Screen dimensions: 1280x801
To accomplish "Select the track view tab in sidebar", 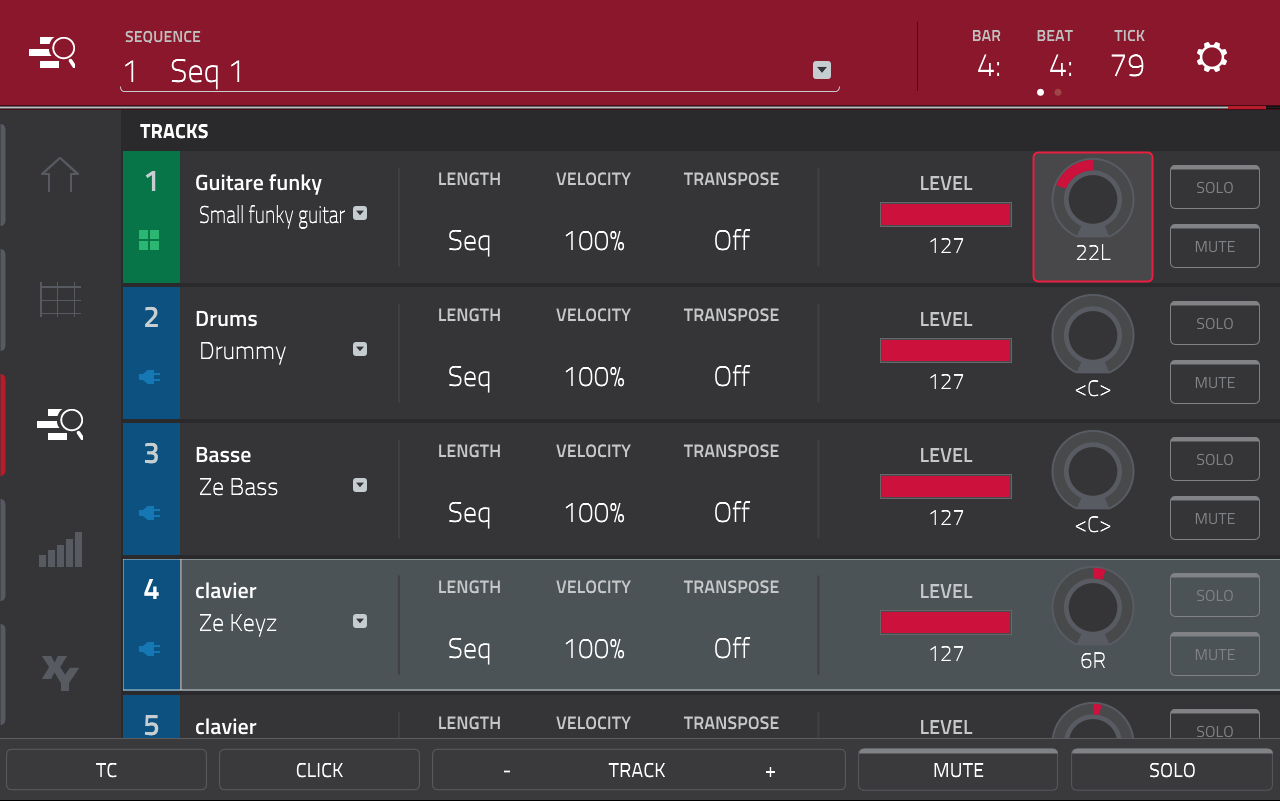I will tap(60, 425).
